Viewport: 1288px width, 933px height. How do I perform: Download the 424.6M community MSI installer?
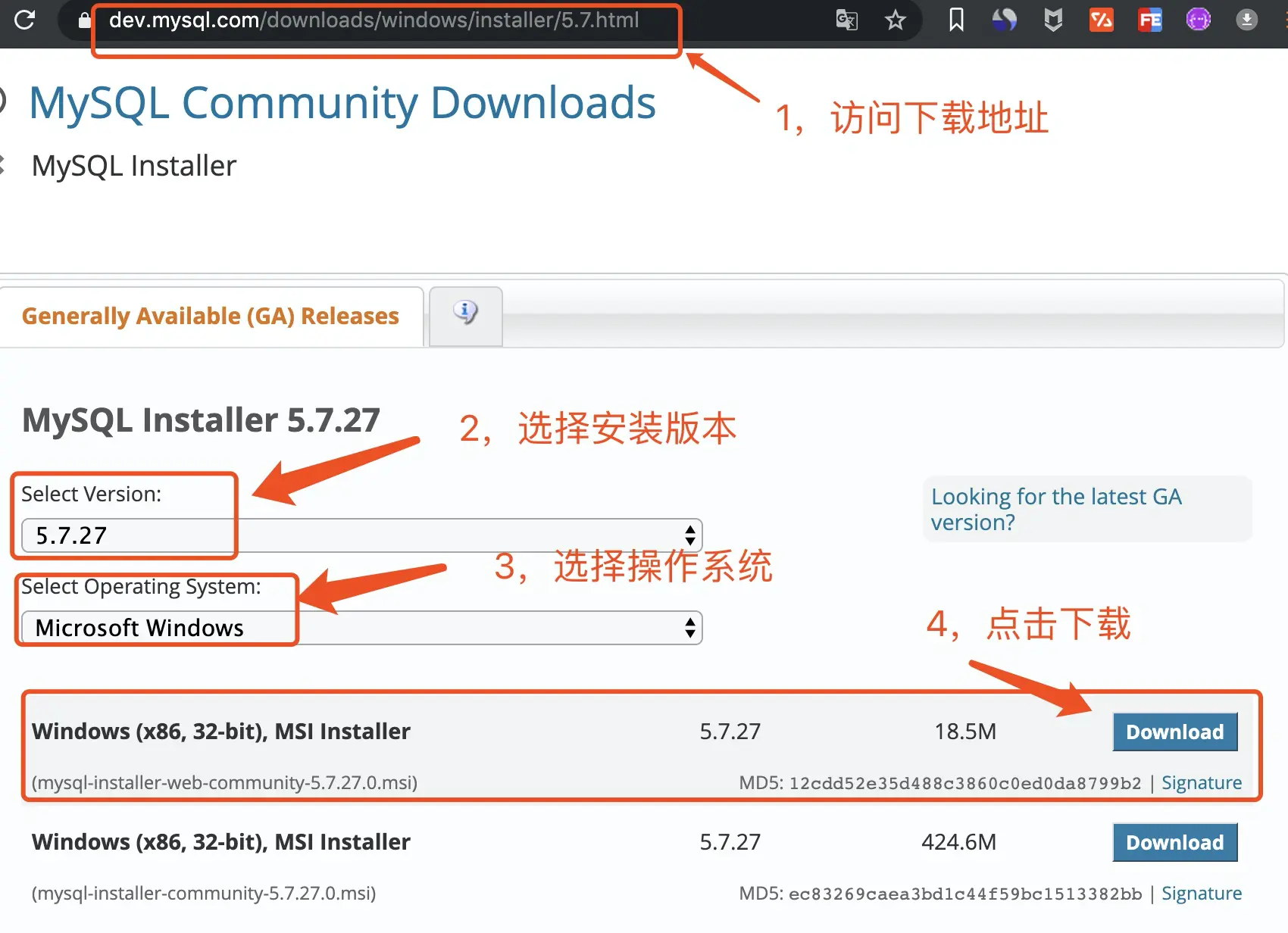1175,842
